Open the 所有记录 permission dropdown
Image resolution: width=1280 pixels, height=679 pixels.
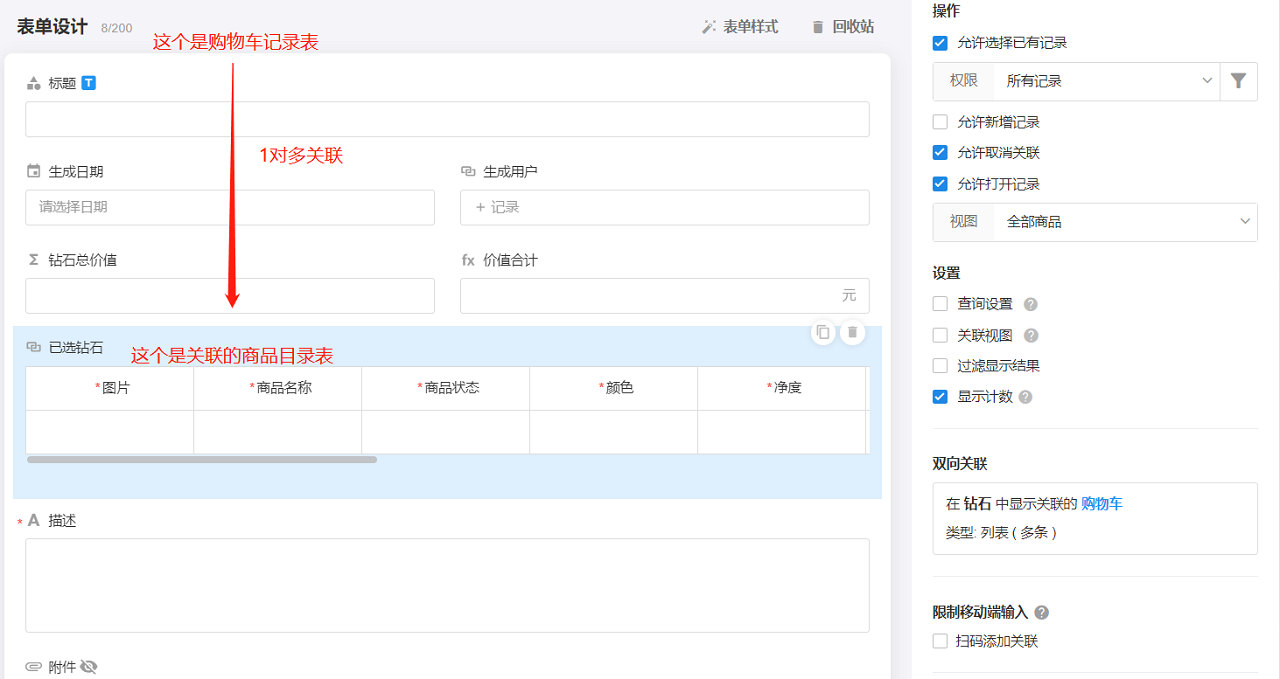1108,81
